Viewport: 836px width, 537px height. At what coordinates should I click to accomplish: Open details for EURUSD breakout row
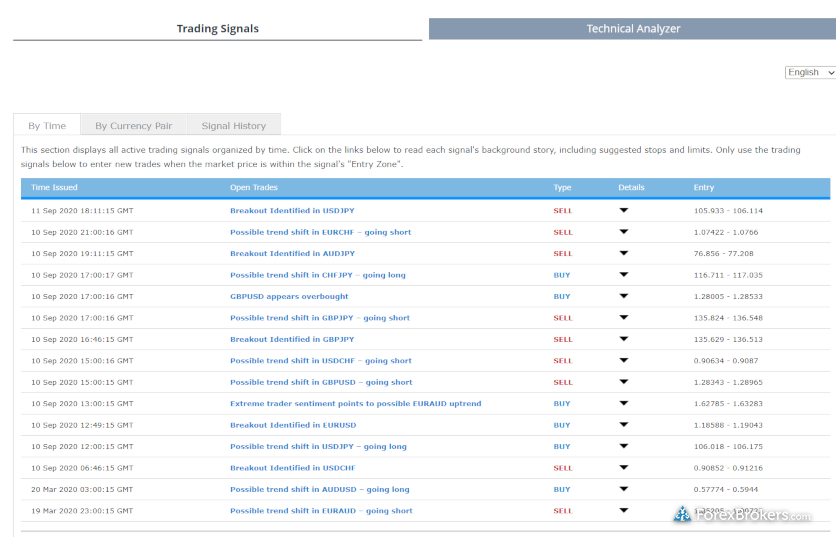point(623,425)
